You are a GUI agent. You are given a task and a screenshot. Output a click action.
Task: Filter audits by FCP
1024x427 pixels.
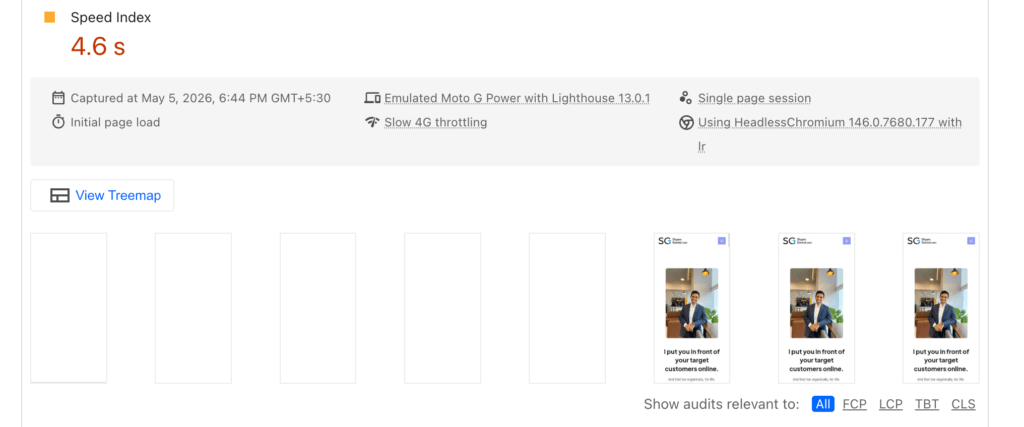coord(854,404)
